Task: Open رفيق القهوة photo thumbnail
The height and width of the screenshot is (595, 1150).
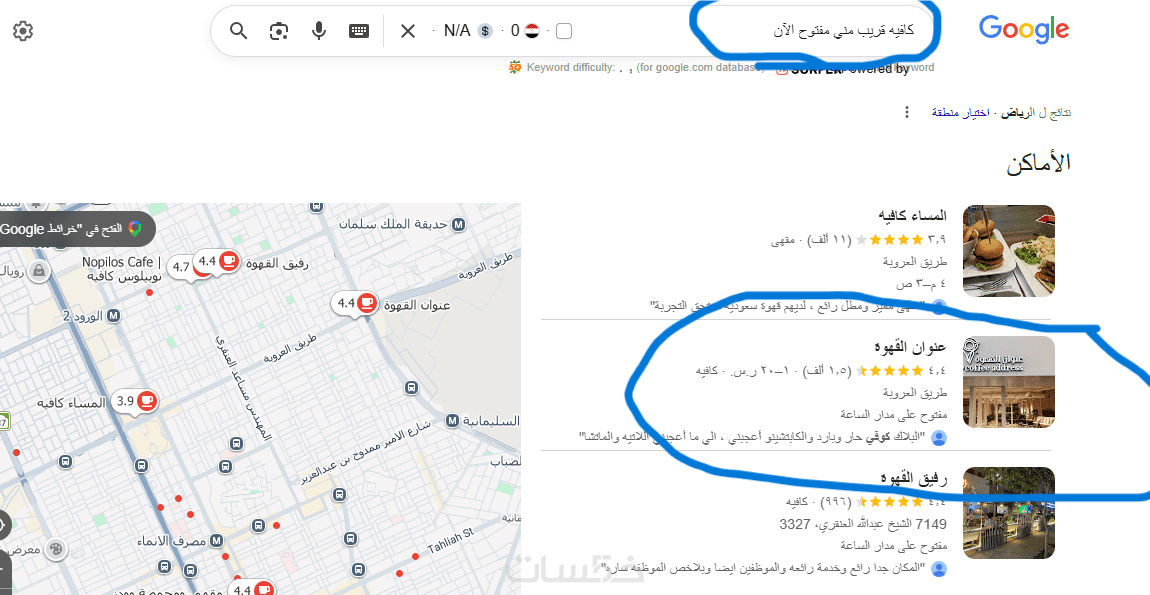Action: [1008, 513]
